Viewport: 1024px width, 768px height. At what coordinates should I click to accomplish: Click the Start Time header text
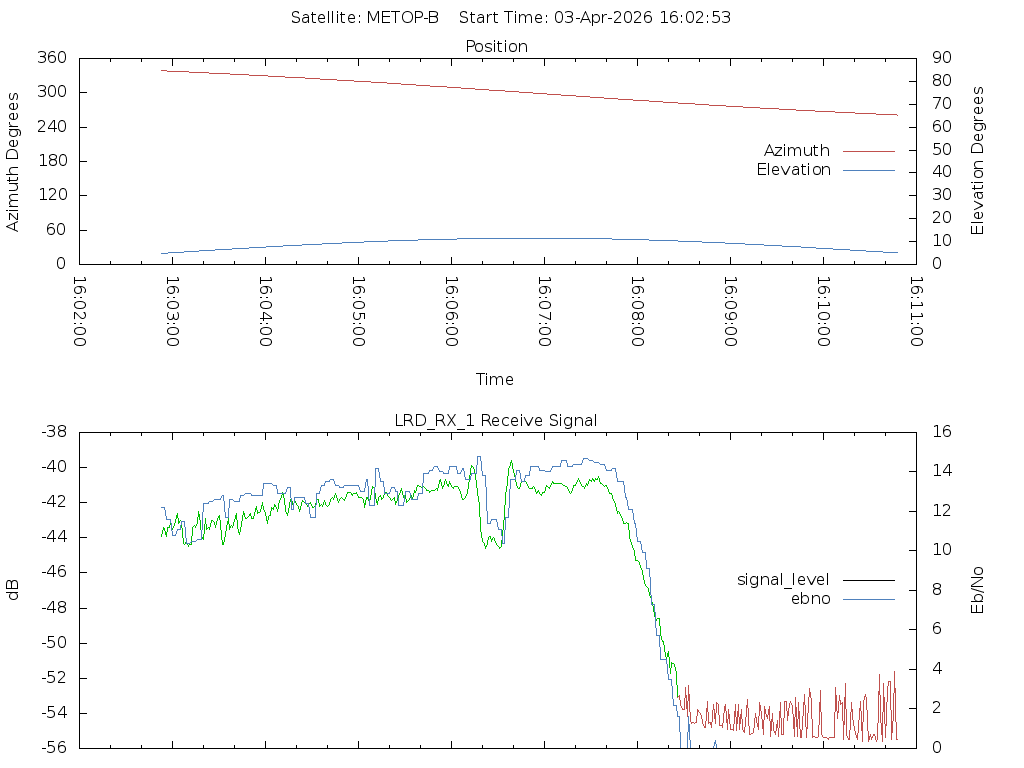coord(595,18)
